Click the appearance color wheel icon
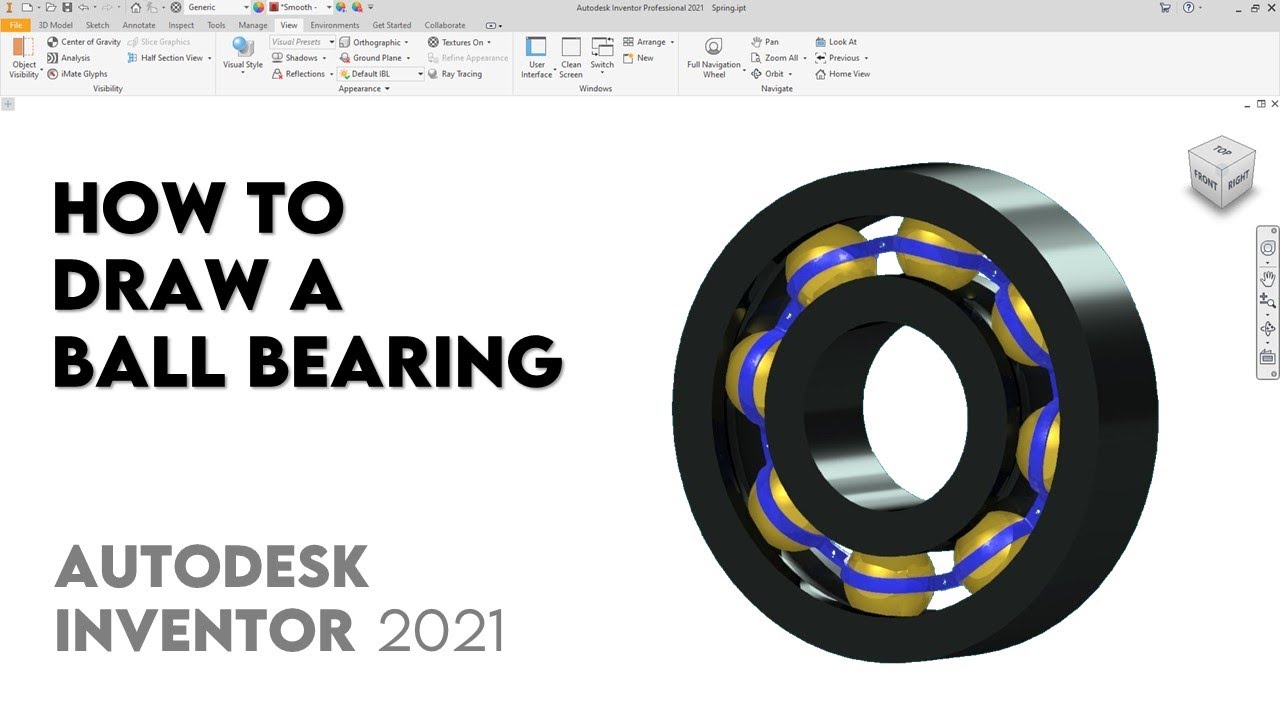 (258, 7)
